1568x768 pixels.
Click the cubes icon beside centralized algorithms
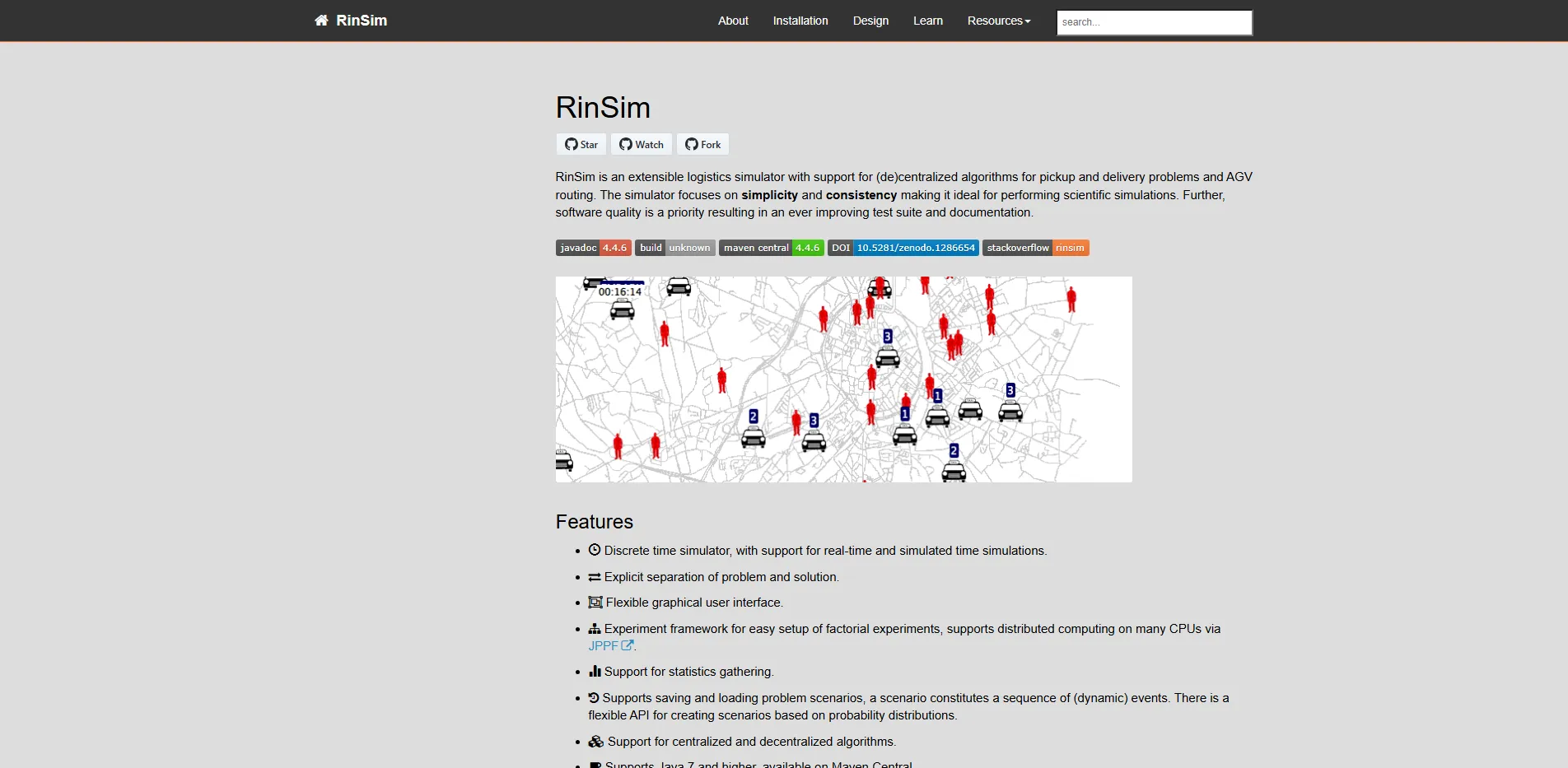(x=596, y=742)
